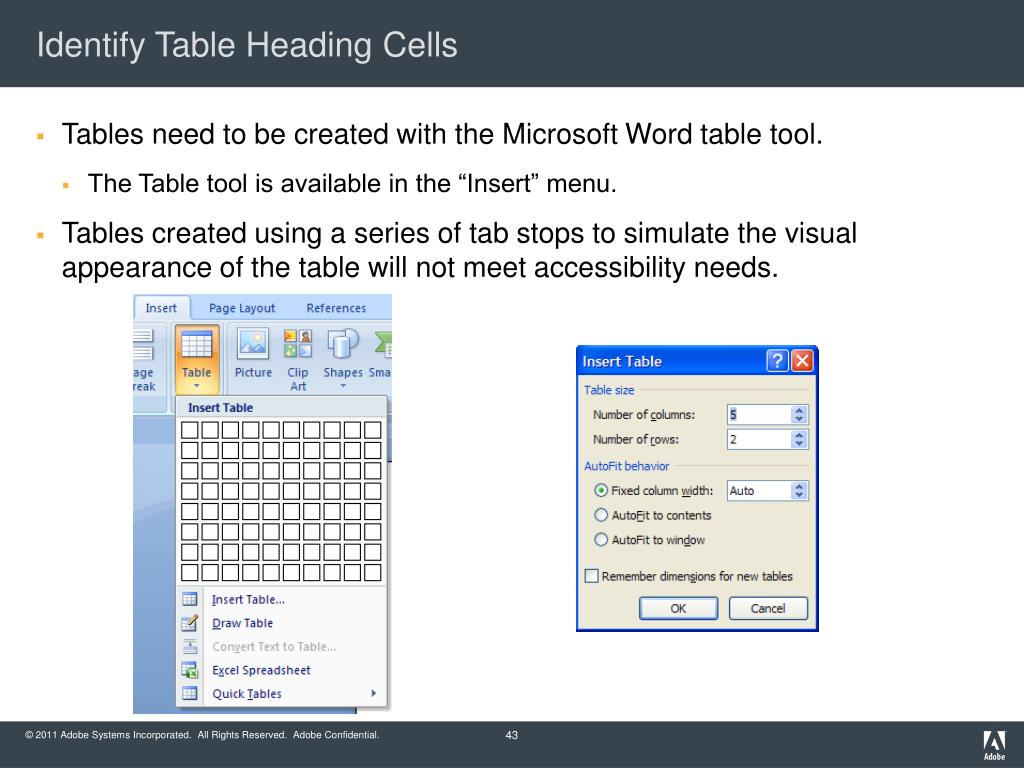Close the Insert Table dialog with red X
This screenshot has width=1024, height=768.
(802, 360)
